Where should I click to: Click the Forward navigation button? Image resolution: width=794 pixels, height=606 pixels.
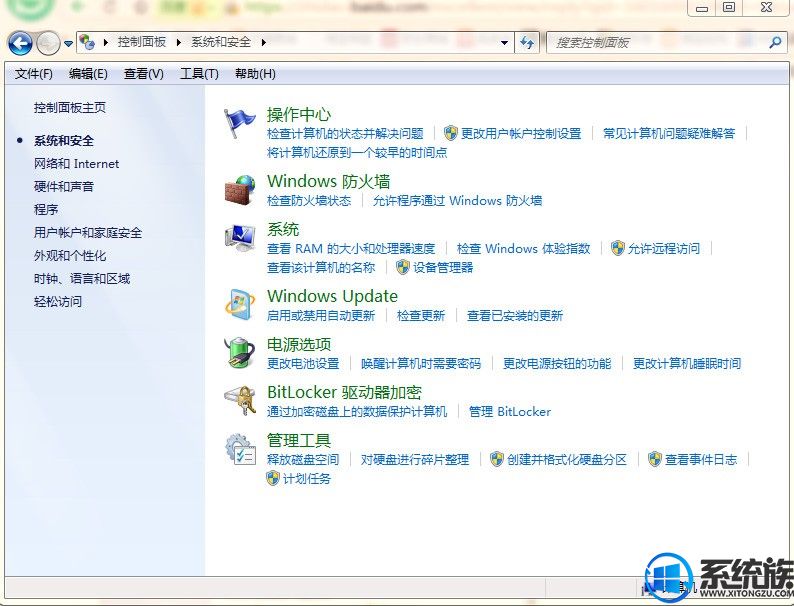pyautogui.click(x=49, y=44)
